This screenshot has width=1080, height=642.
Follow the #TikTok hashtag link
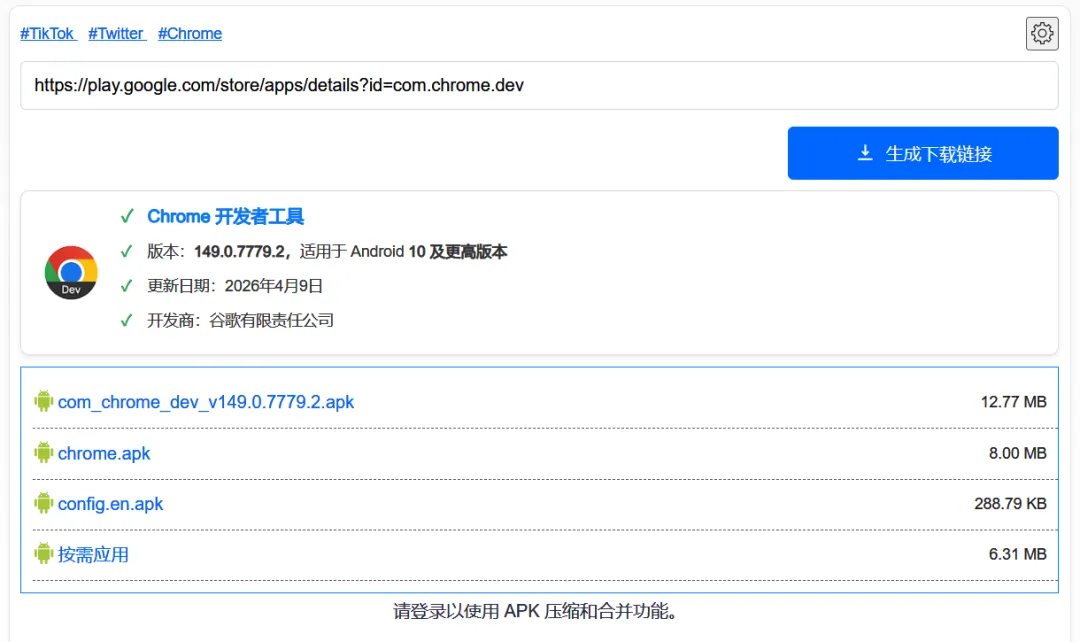coord(48,33)
